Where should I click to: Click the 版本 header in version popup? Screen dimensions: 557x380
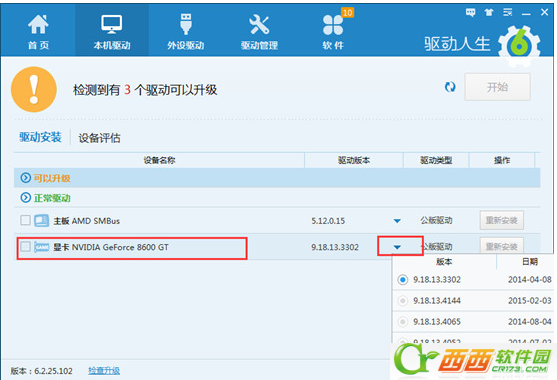click(444, 262)
